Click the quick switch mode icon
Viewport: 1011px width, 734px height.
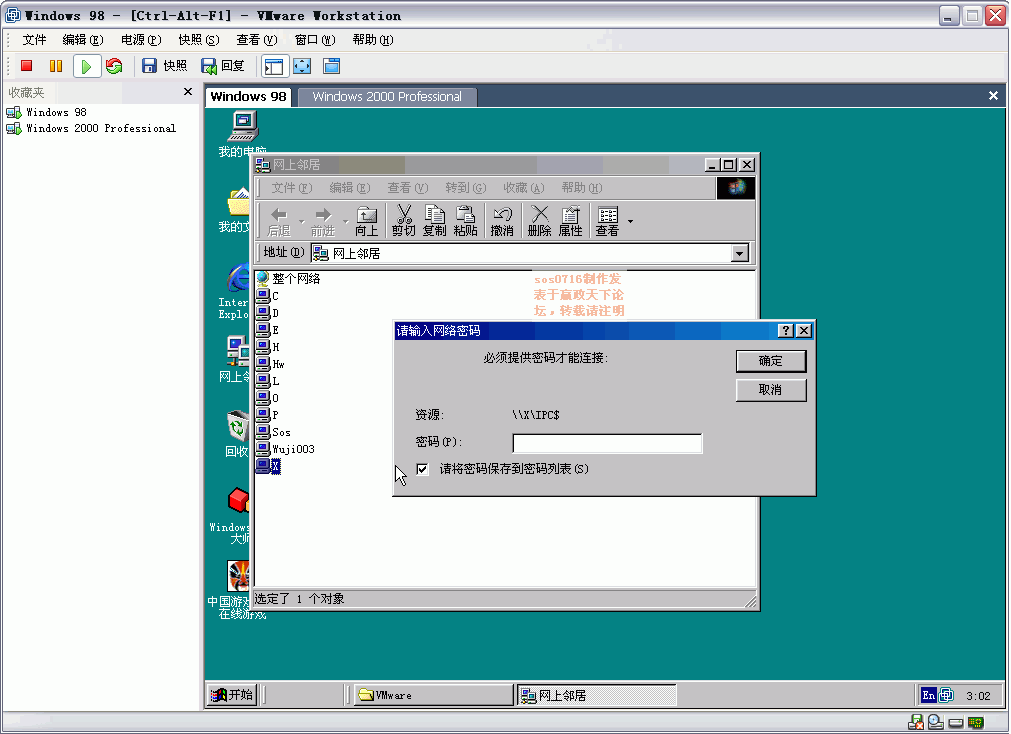coord(331,66)
